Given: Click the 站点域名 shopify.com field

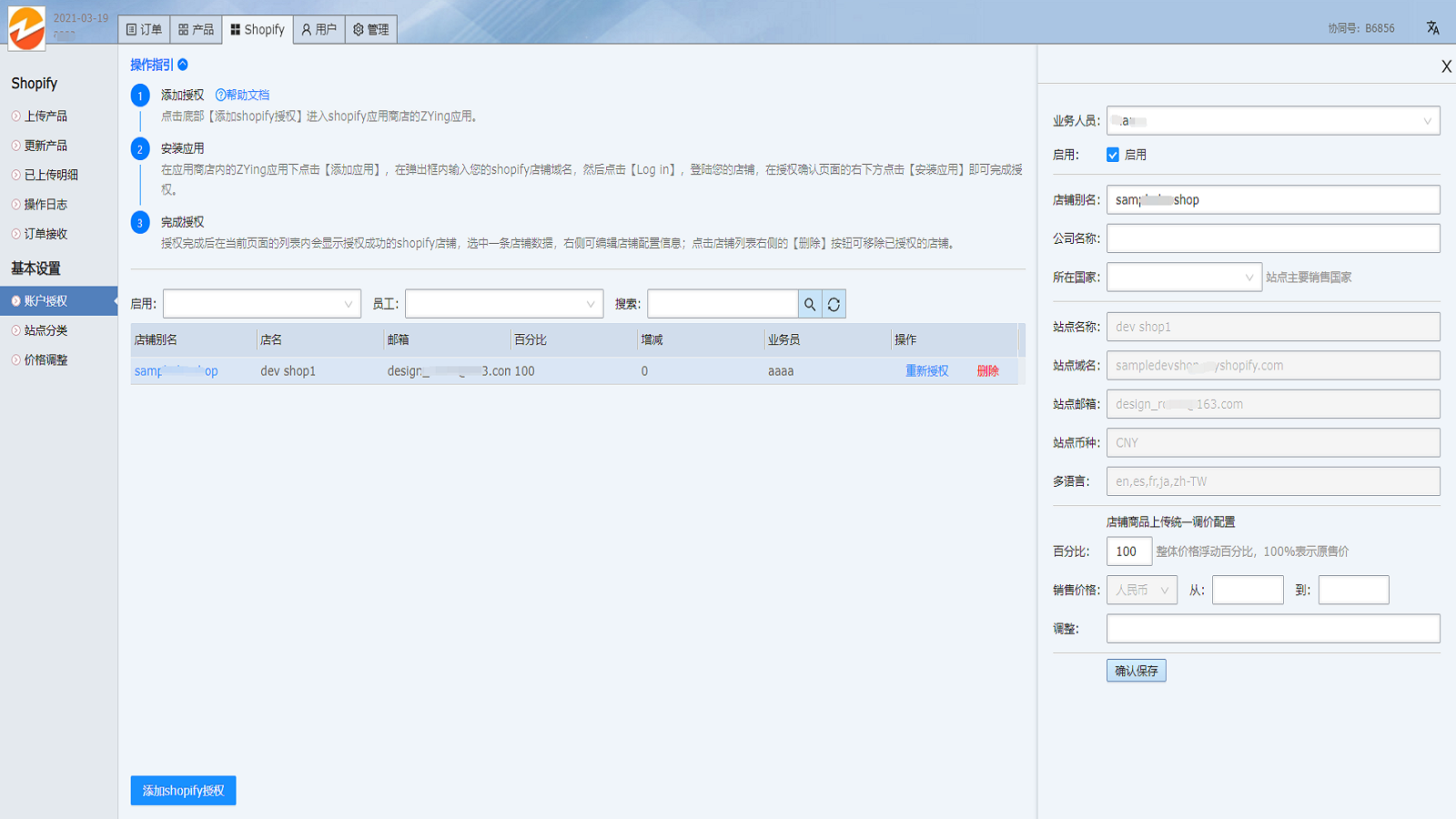Looking at the screenshot, I should point(1273,366).
